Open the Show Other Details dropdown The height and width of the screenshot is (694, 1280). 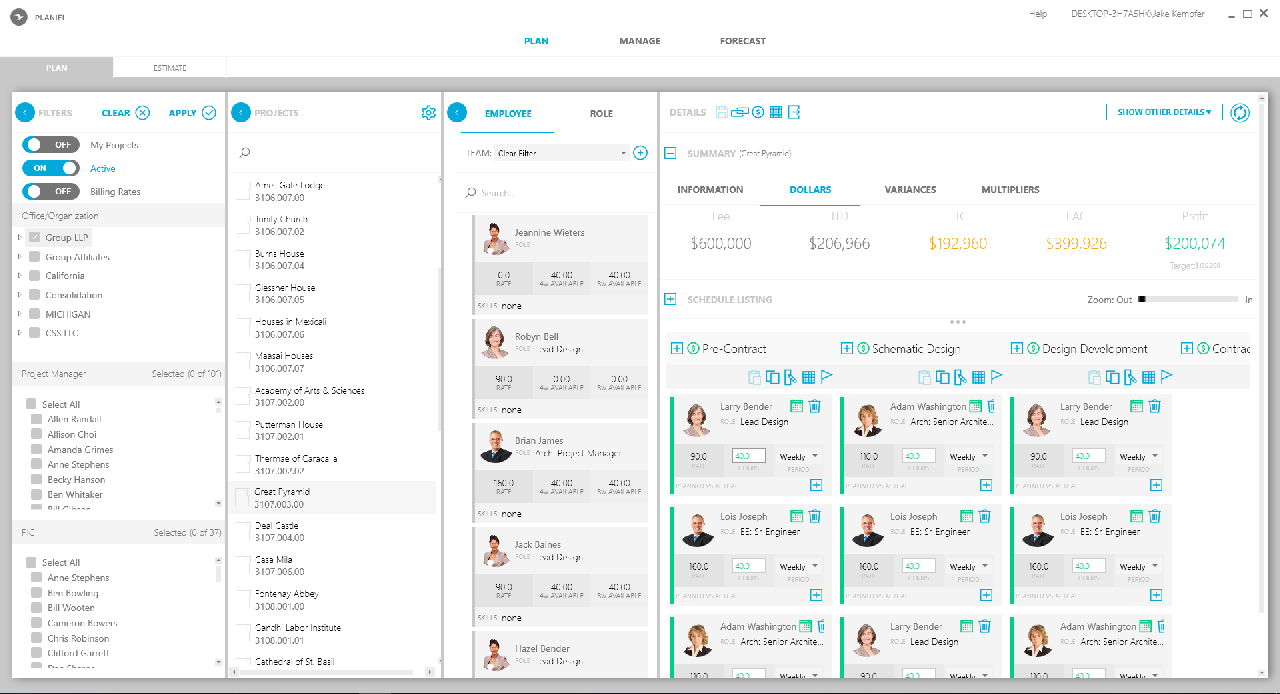pos(1164,112)
